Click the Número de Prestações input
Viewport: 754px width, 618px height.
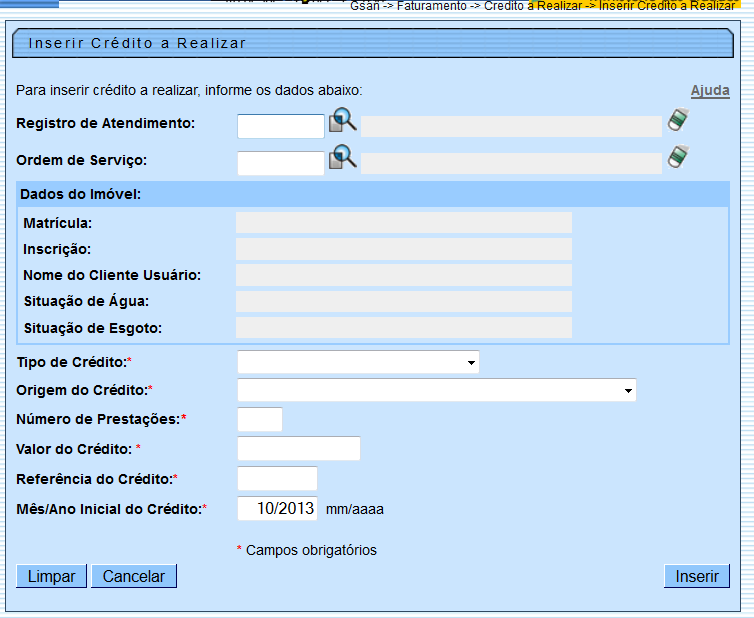[x=260, y=419]
